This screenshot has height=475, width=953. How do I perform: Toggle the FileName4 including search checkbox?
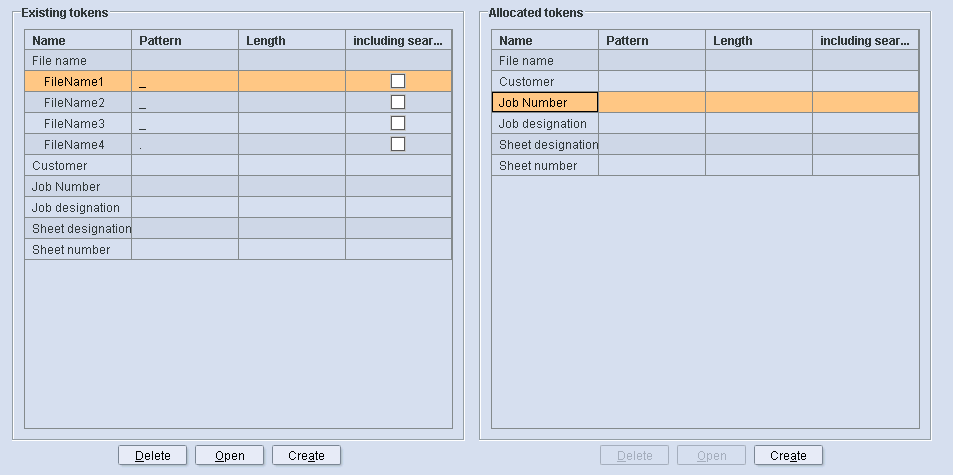click(x=398, y=144)
